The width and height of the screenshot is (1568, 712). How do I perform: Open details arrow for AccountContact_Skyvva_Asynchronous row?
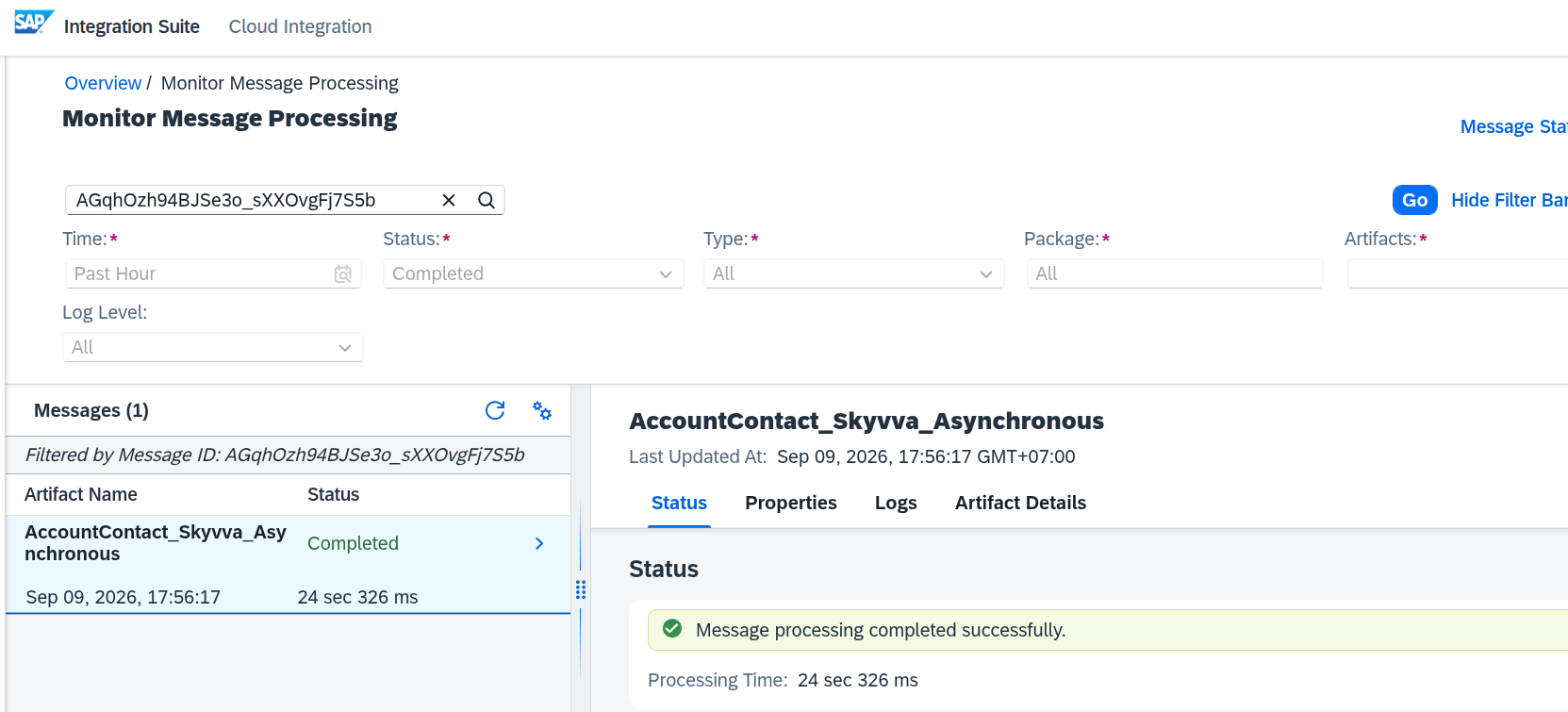click(539, 543)
